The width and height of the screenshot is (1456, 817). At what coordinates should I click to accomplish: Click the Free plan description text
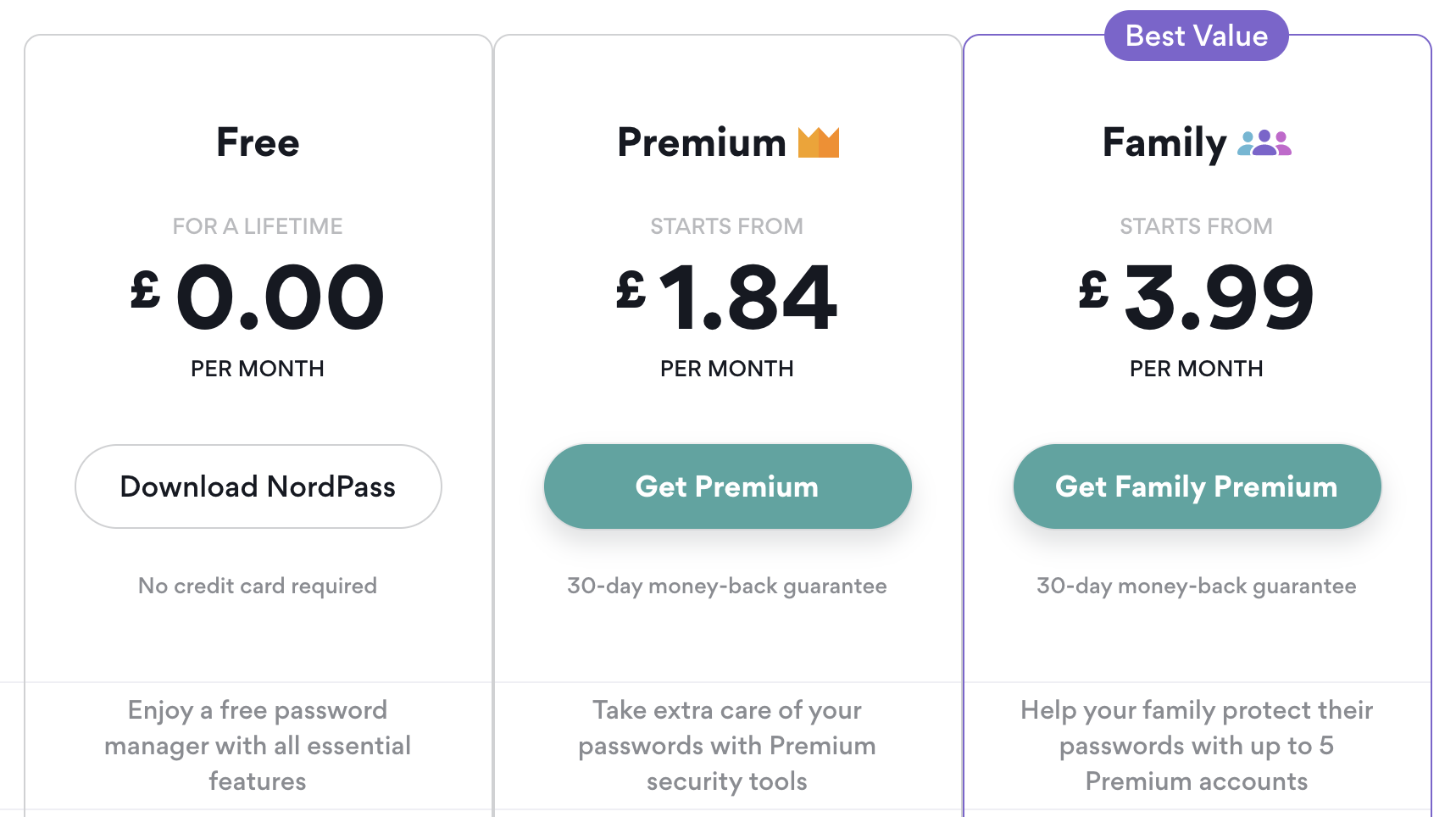point(258,746)
